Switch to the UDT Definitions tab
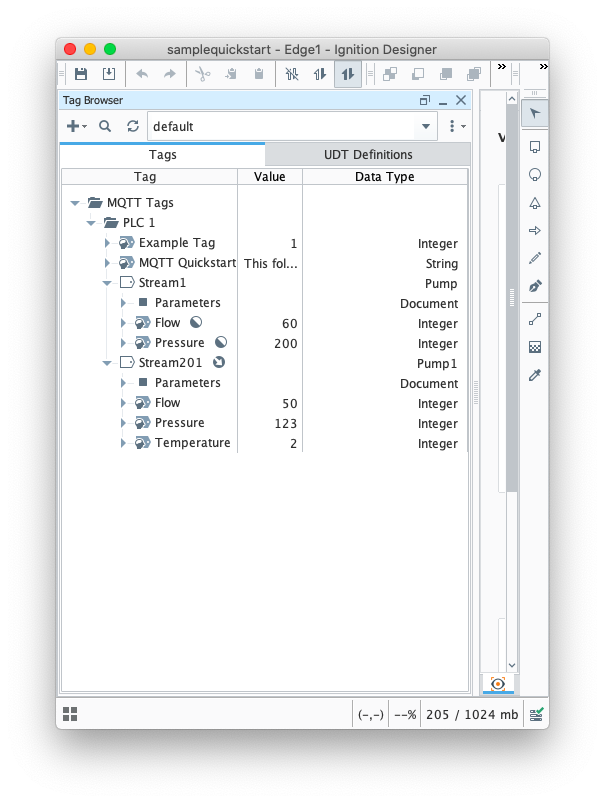The height and width of the screenshot is (803, 605). (368, 155)
